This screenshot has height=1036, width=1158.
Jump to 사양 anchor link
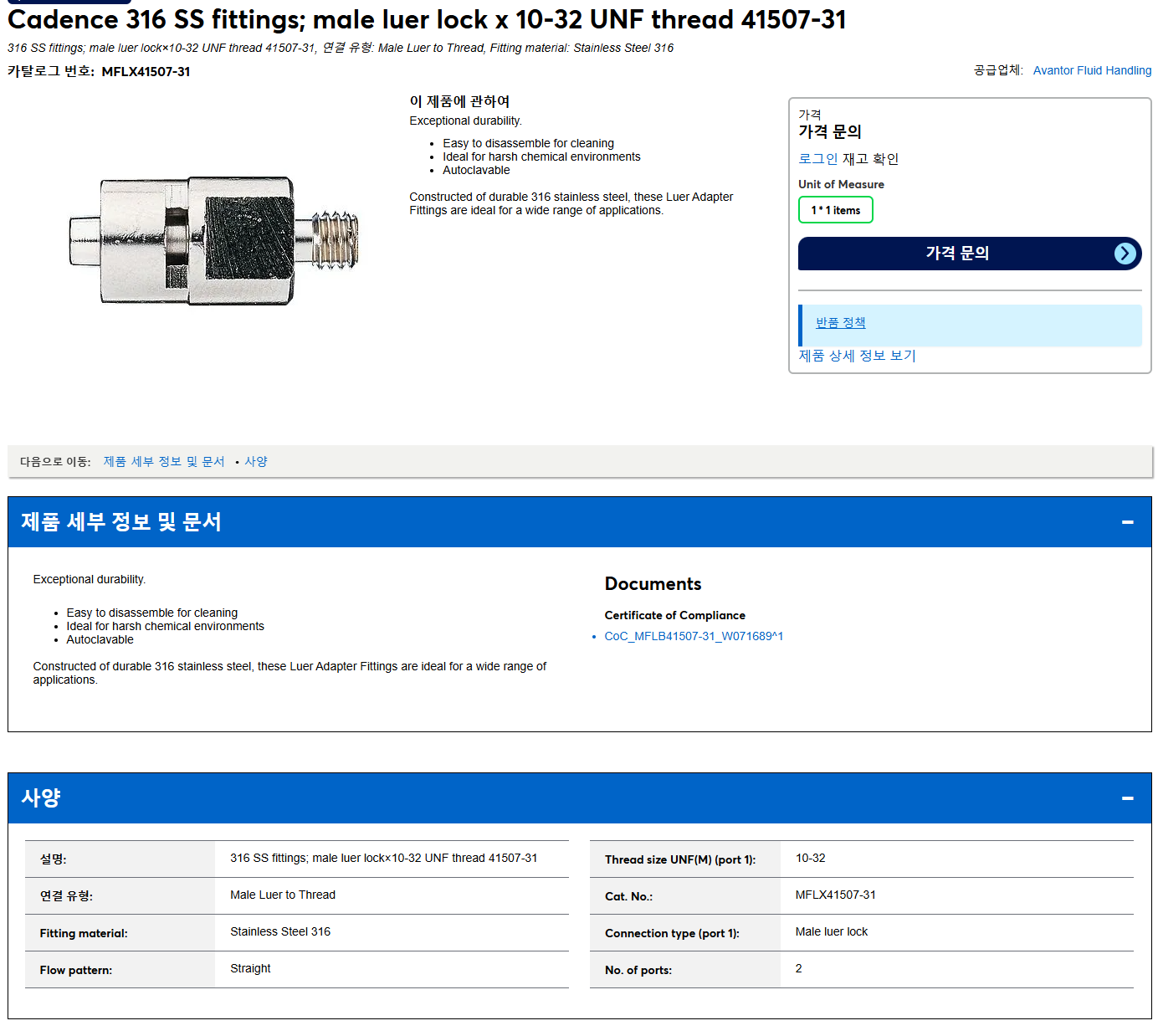[x=256, y=461]
